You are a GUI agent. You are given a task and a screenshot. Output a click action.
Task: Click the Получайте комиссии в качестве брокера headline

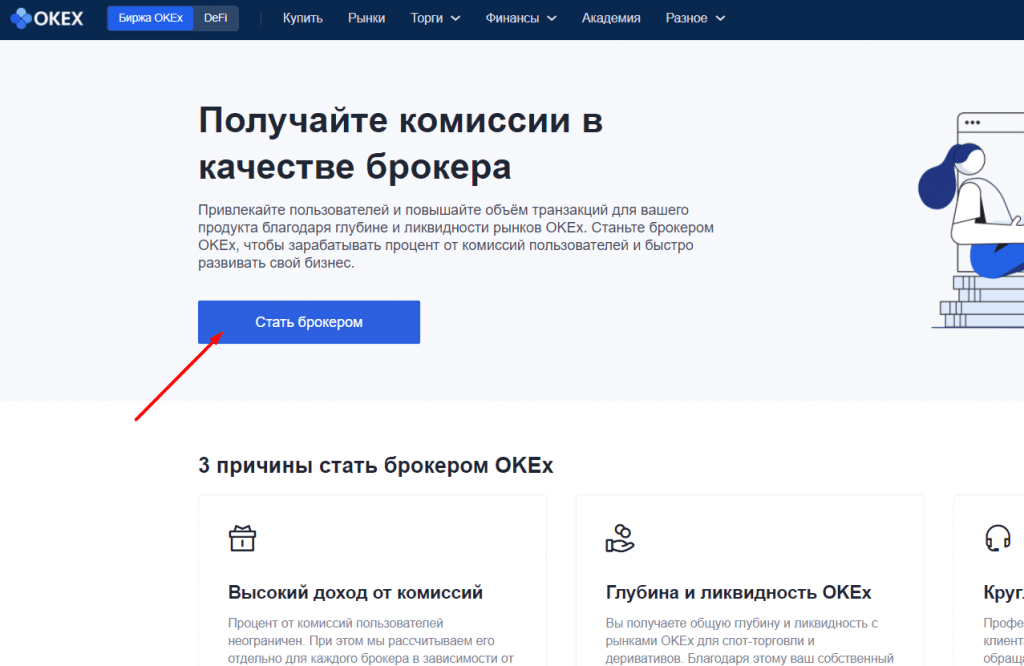[x=400, y=143]
